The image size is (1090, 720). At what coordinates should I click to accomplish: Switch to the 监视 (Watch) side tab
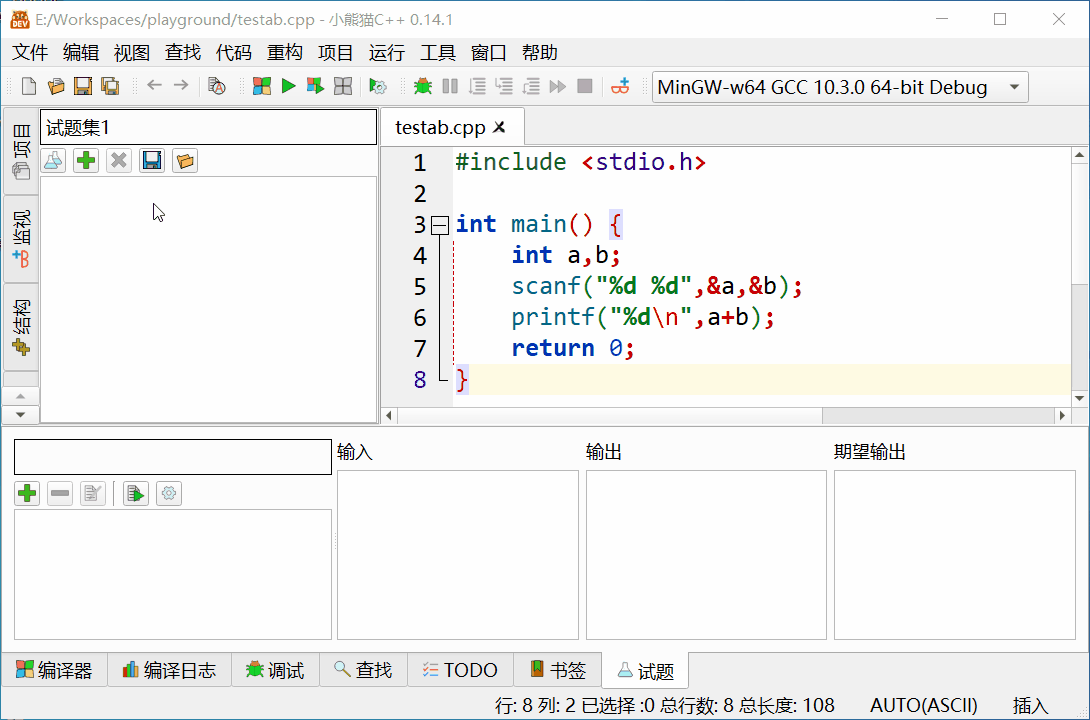pos(21,239)
